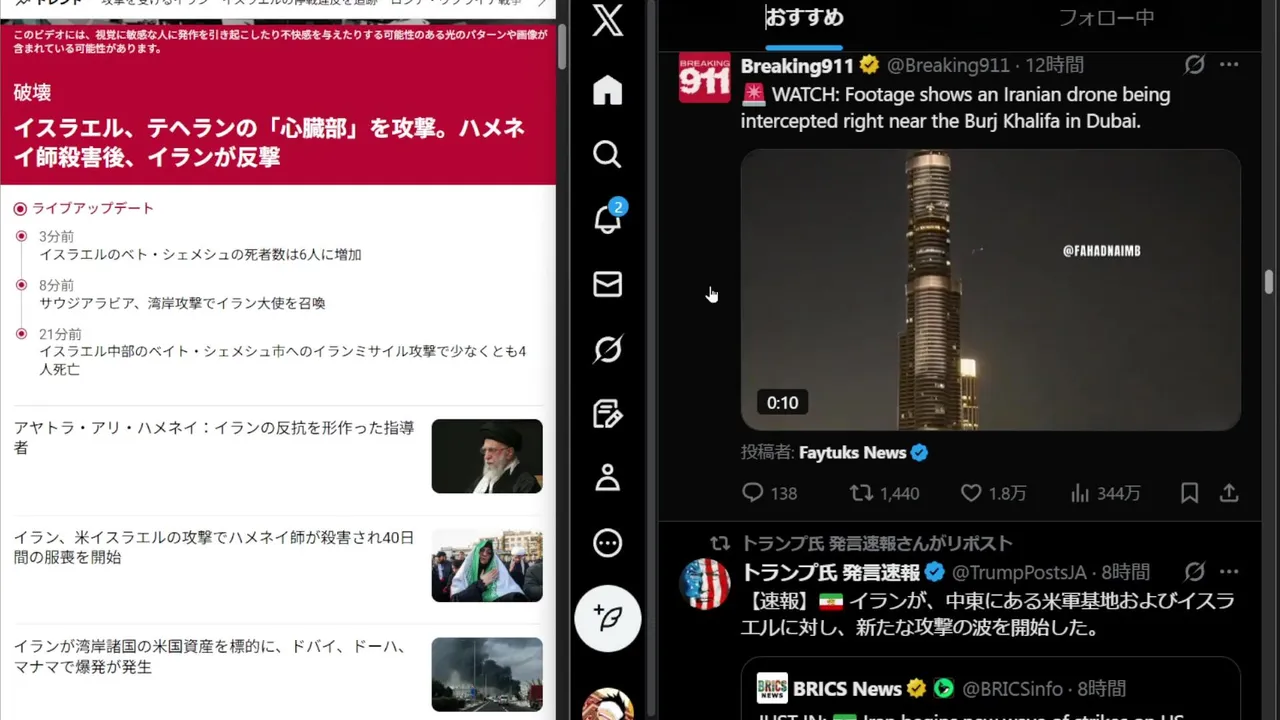Click the X timeline scrollbar thumb
Viewport: 1280px width, 720px height.
[1269, 282]
